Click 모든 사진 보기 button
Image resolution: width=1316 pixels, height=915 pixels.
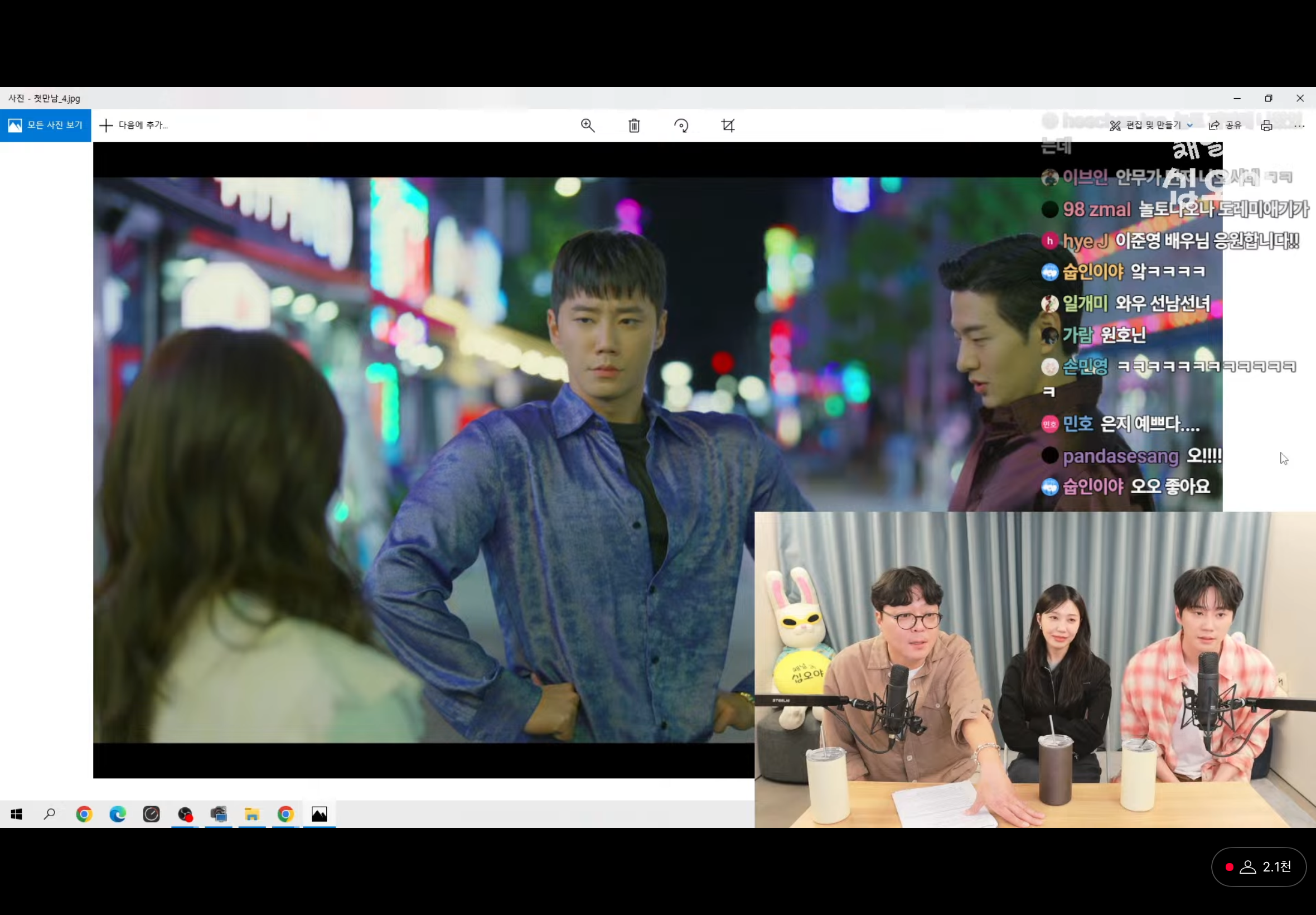click(45, 125)
